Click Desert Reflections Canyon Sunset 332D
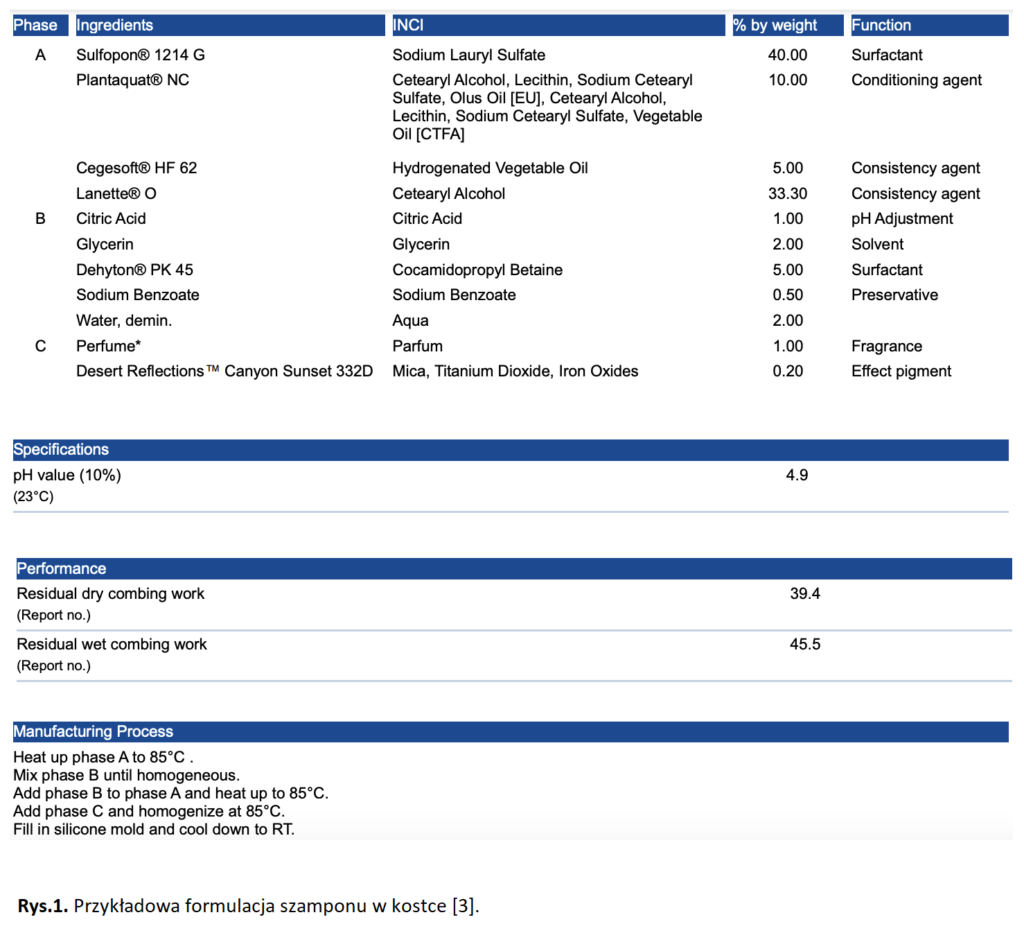 tap(225, 371)
